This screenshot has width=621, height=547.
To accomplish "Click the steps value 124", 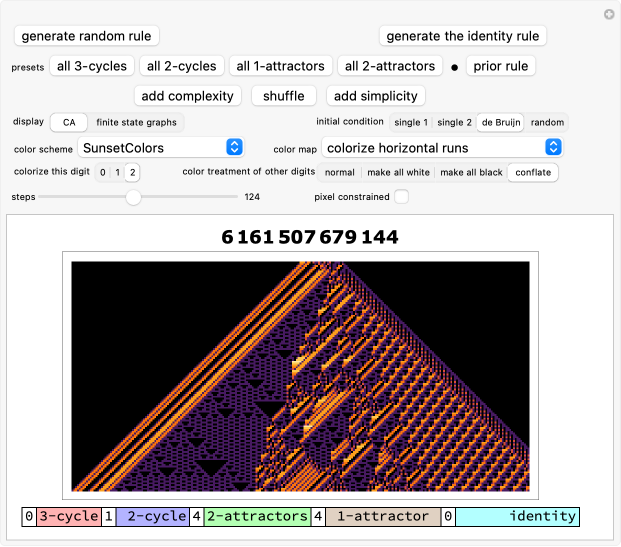I will pyautogui.click(x=252, y=197).
